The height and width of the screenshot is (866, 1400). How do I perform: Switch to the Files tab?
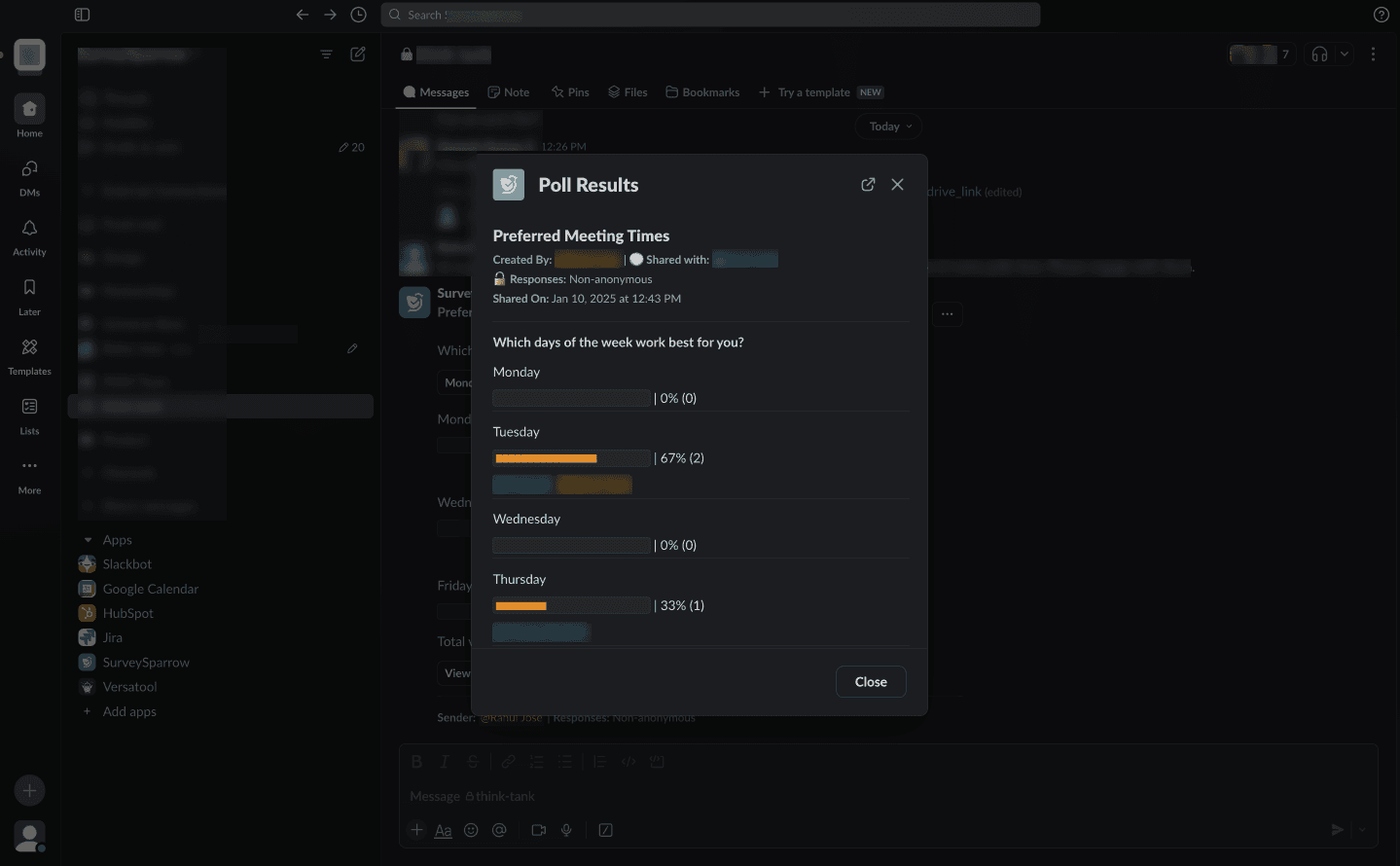coord(628,92)
